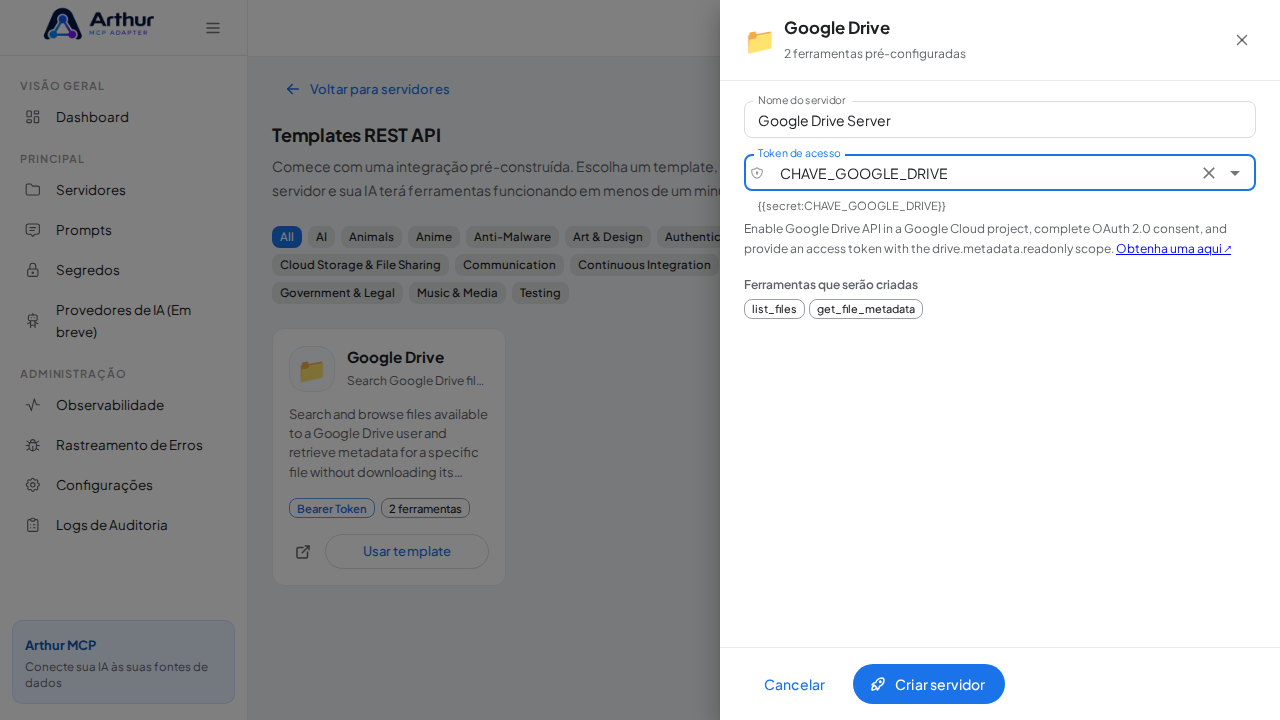The width and height of the screenshot is (1280, 720).
Task: Filter templates by Music & Media
Action: point(457,293)
